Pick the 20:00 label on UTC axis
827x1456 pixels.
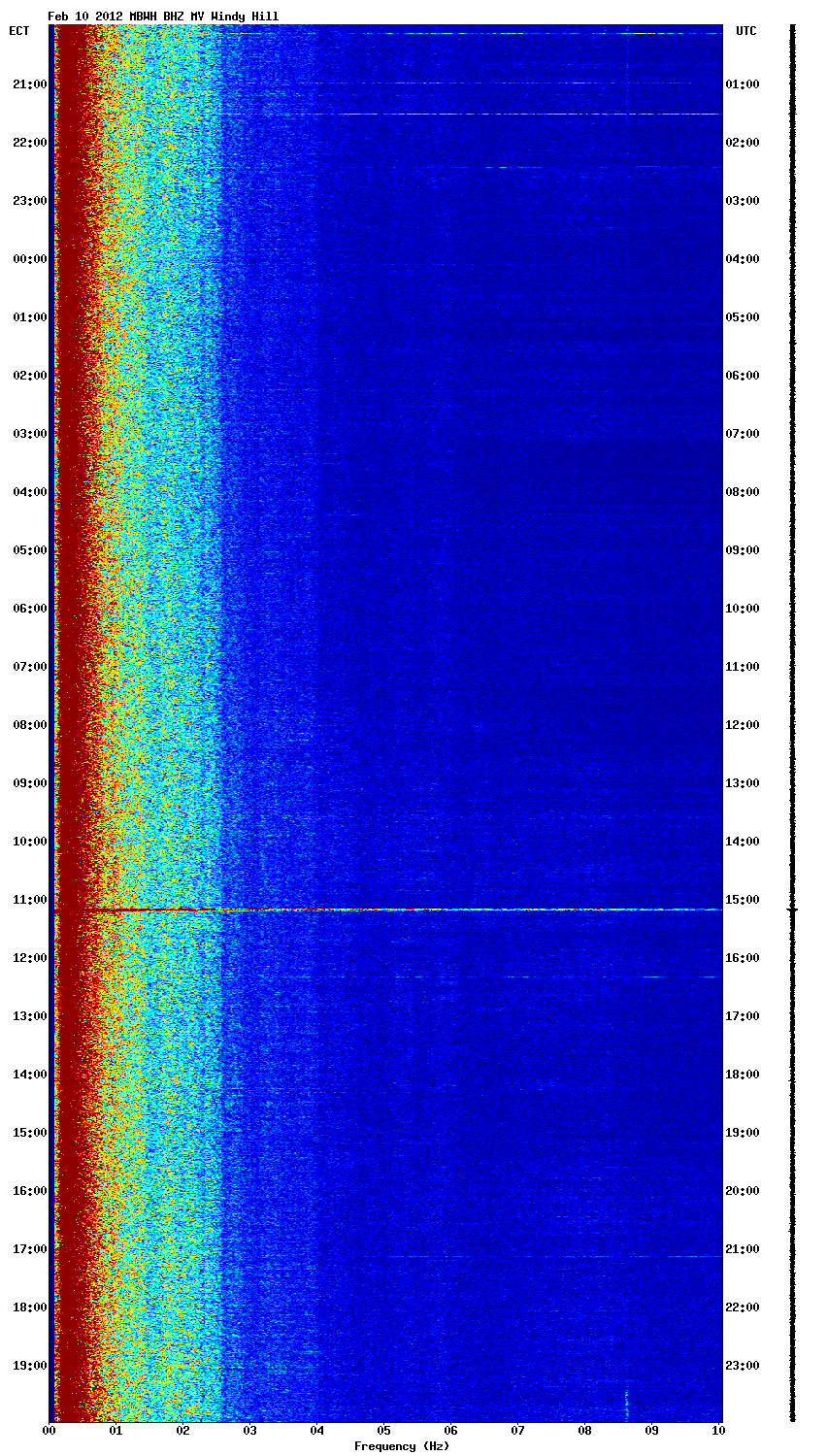[743, 1191]
